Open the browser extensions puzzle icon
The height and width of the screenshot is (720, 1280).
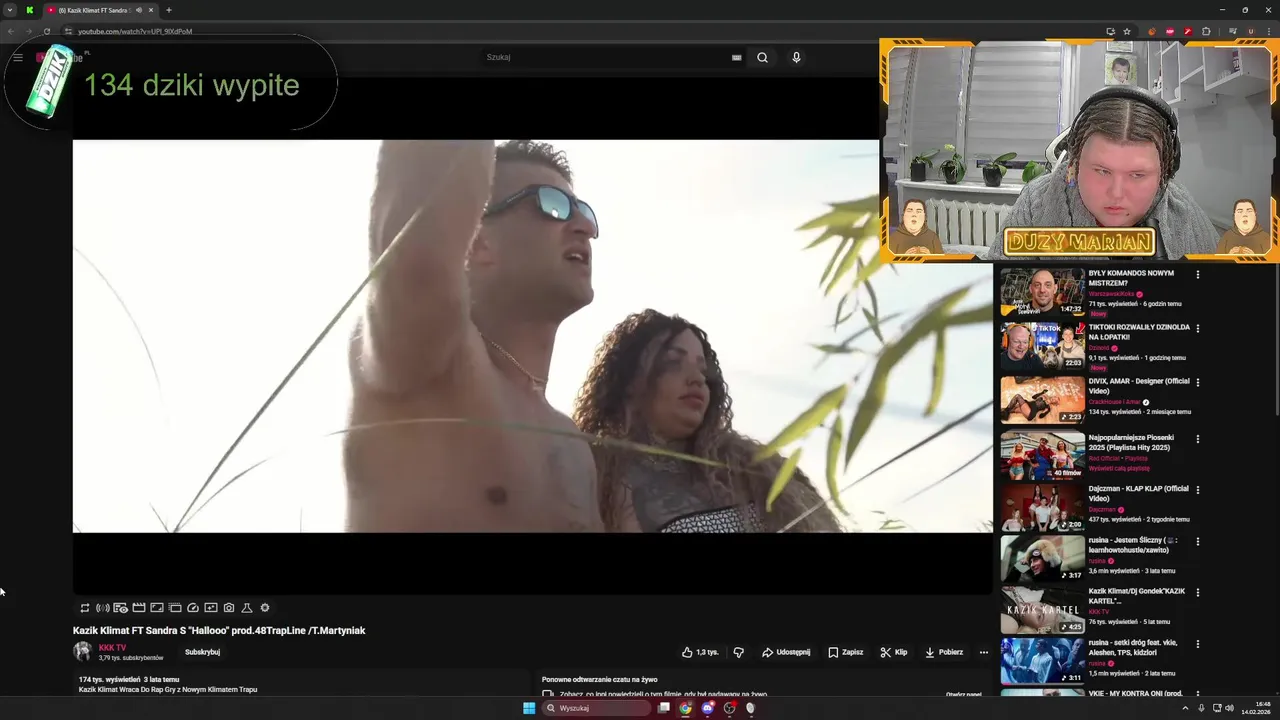pyautogui.click(x=1206, y=31)
